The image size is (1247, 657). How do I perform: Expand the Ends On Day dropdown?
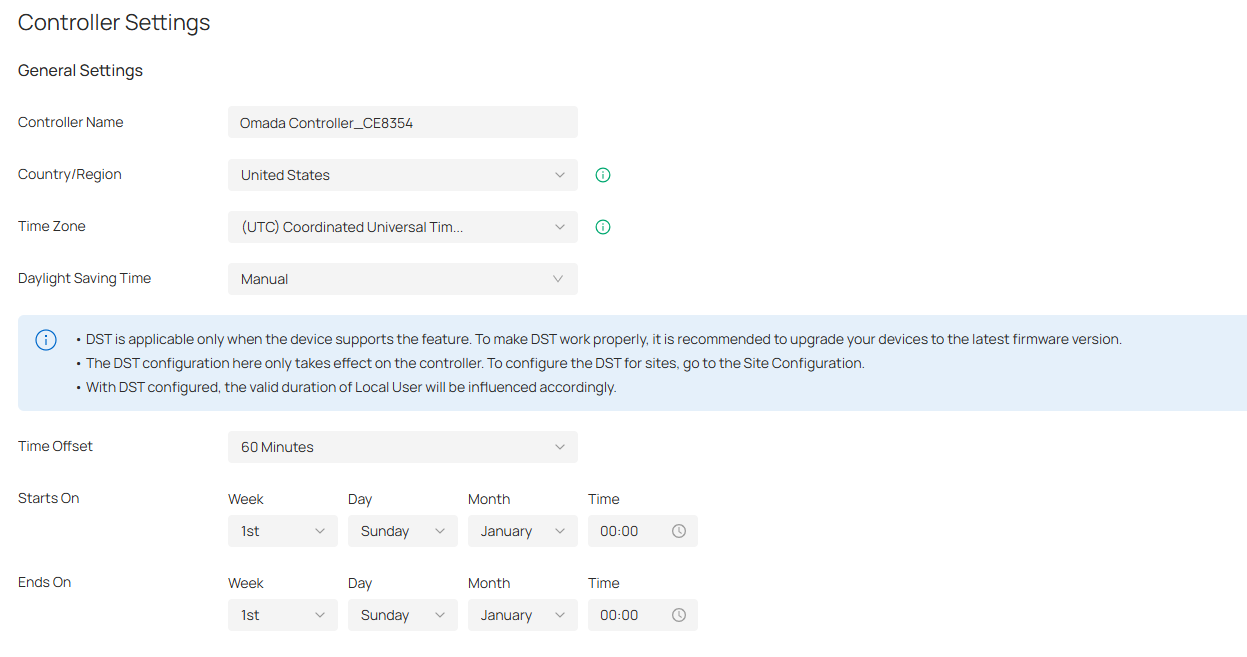tap(402, 615)
